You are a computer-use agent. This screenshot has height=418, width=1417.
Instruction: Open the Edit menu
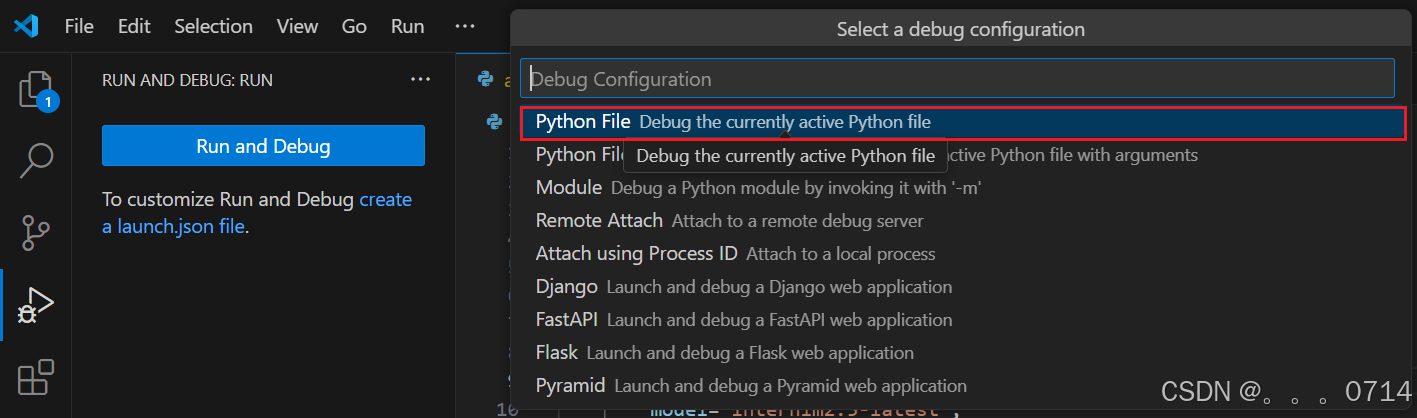click(134, 27)
